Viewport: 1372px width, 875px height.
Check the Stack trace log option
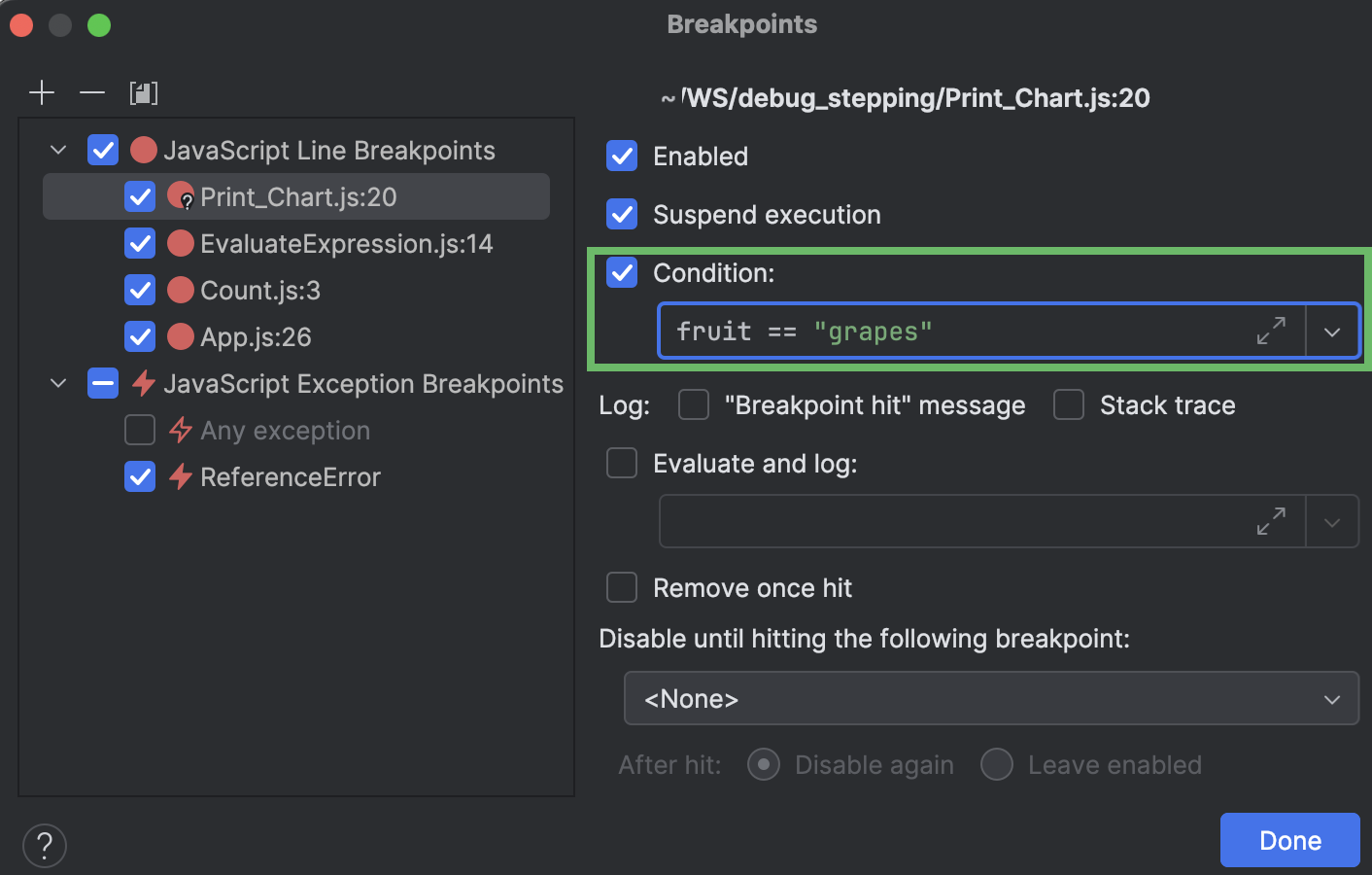pos(1069,405)
